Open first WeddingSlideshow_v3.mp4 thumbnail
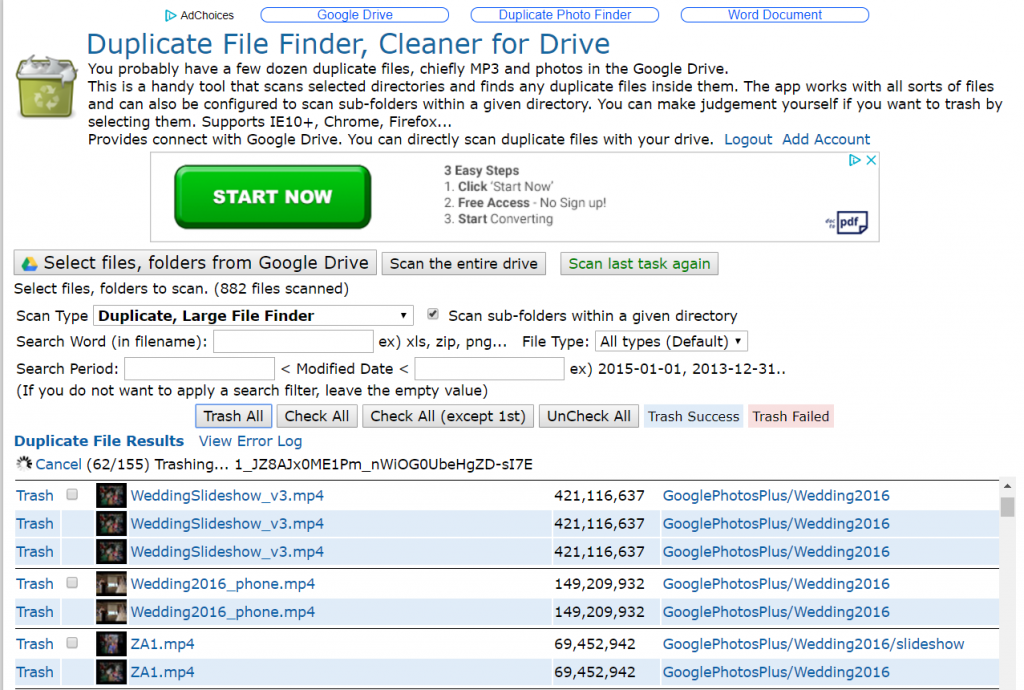Screen dimensions: 1024x690 pos(111,495)
